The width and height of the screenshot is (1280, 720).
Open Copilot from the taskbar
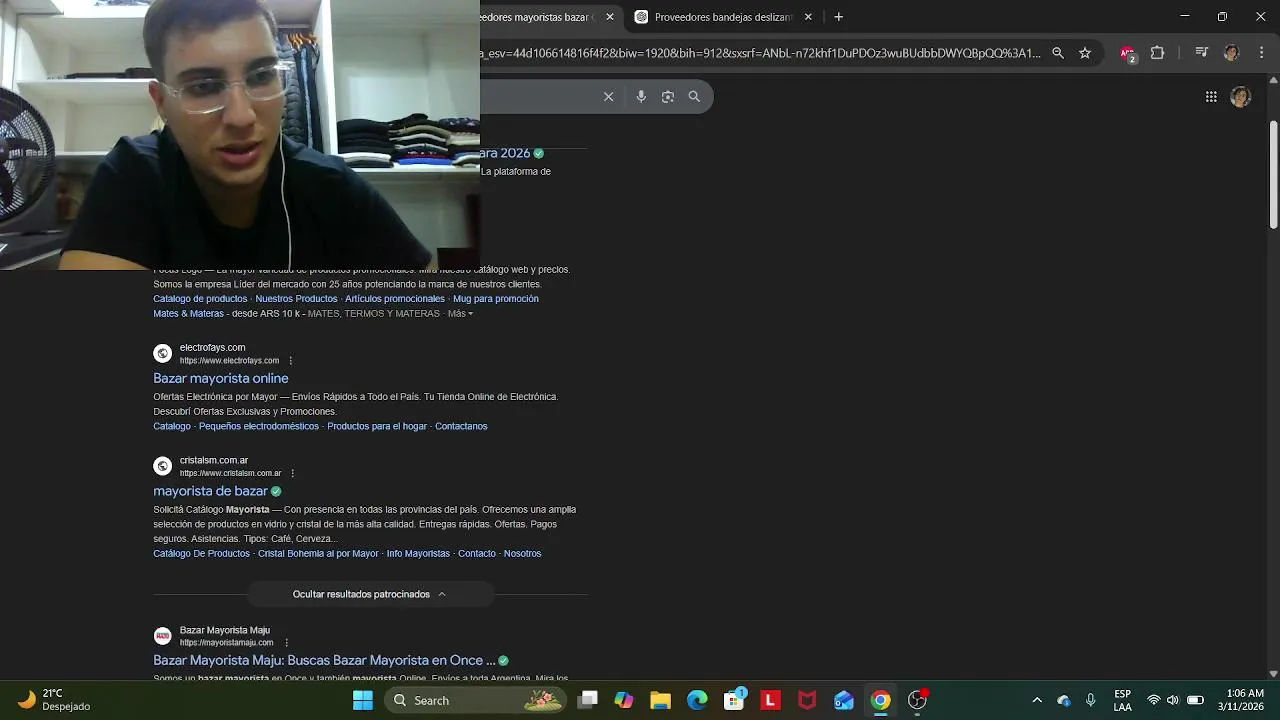click(x=624, y=700)
